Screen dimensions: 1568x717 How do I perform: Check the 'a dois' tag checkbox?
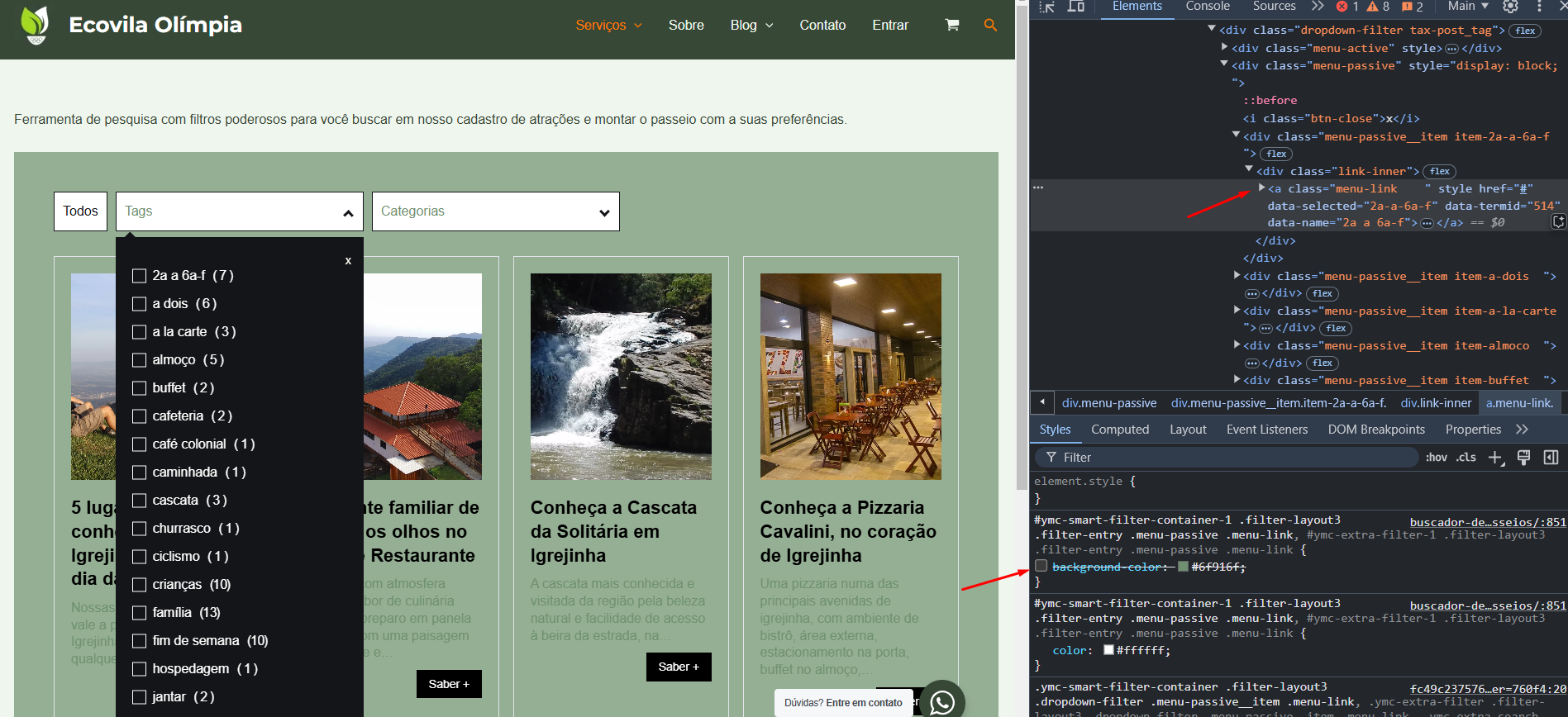tap(140, 304)
